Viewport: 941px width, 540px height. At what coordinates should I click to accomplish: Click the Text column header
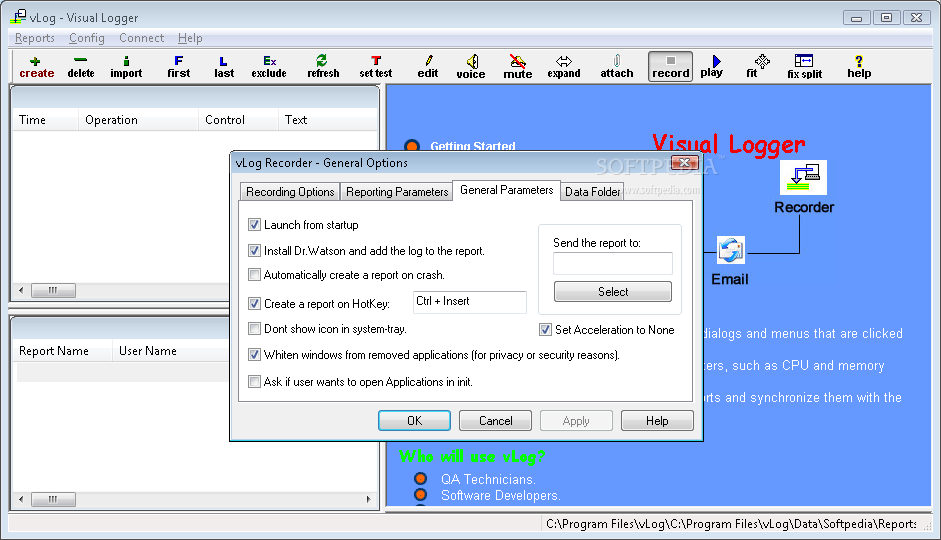pos(328,119)
